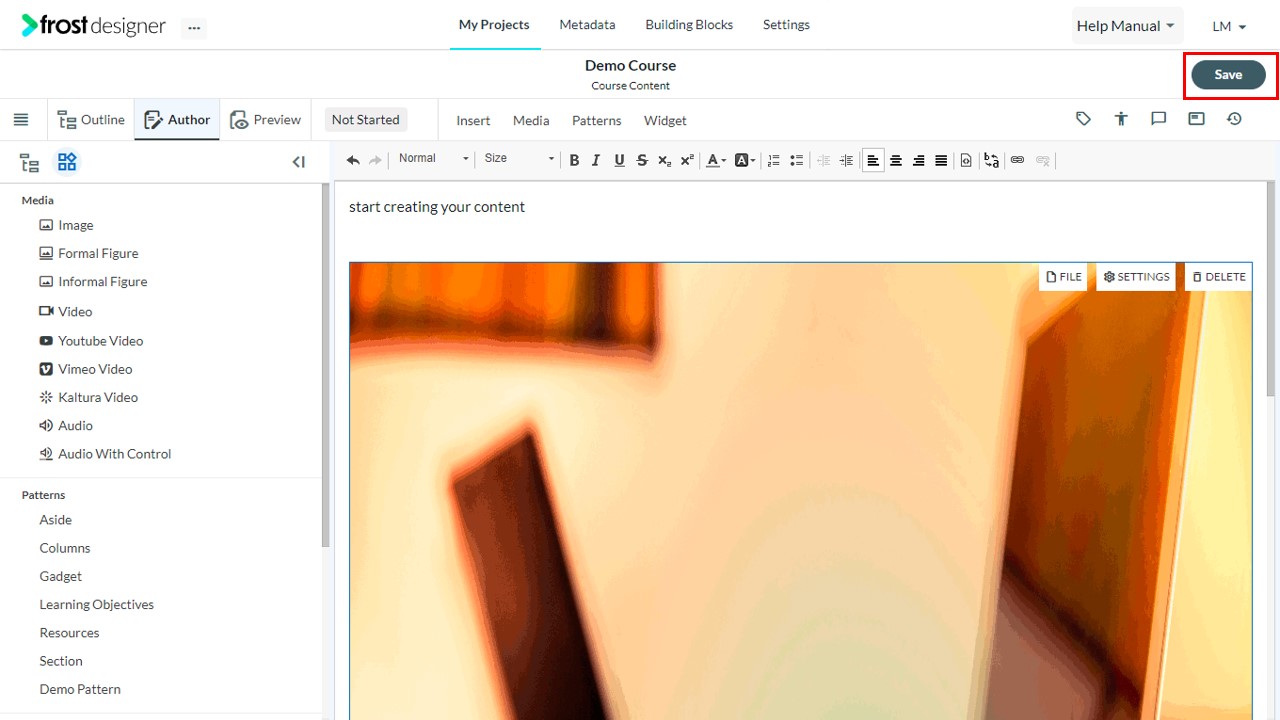The height and width of the screenshot is (720, 1280).
Task: Select the building blocks grid icon
Action: [x=66, y=162]
